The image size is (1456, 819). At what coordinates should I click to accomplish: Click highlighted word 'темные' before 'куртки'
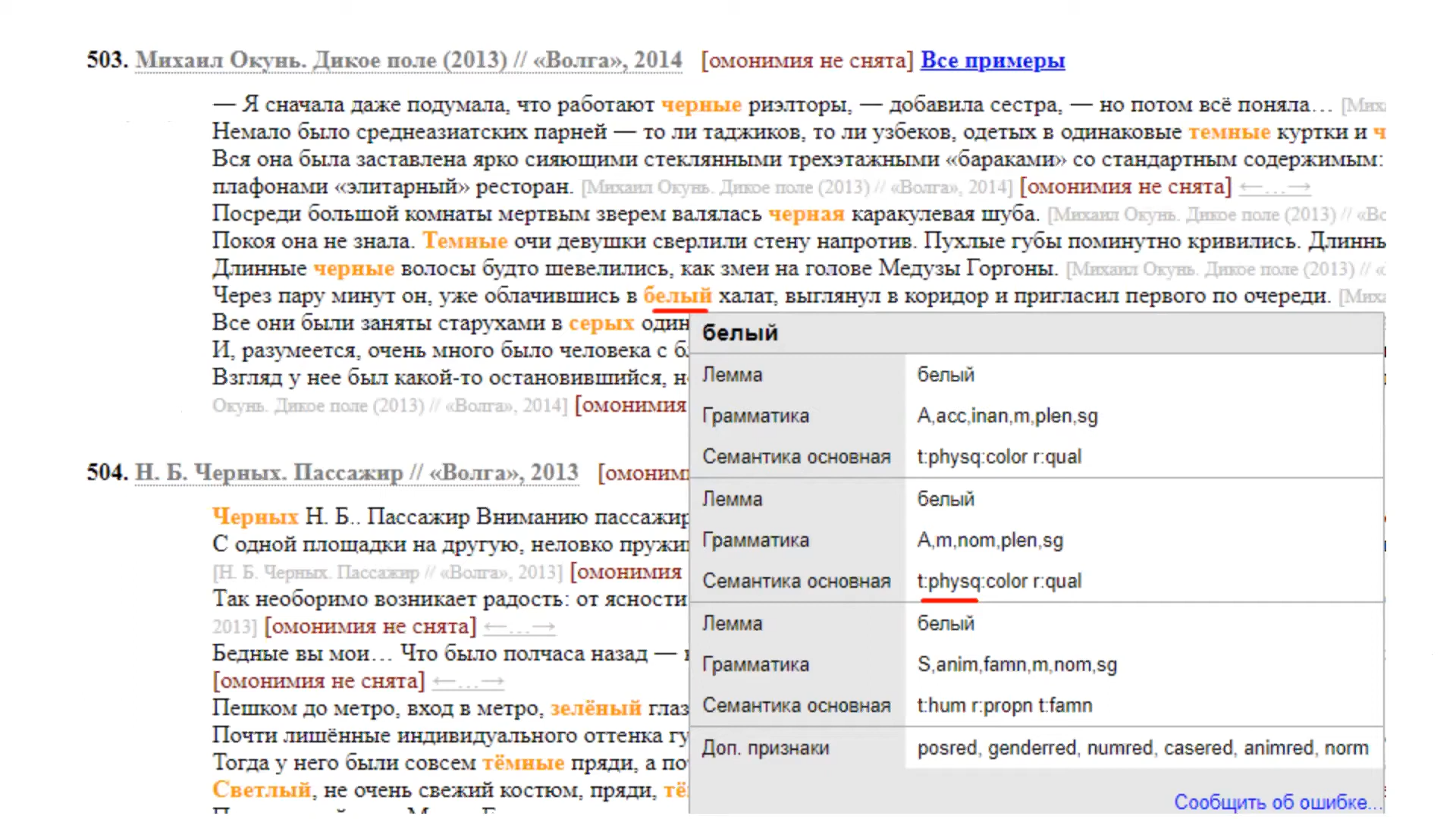pyautogui.click(x=1229, y=132)
